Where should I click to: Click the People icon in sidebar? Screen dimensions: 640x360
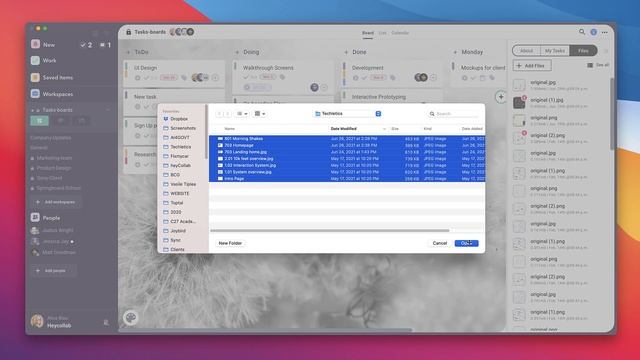(36, 218)
